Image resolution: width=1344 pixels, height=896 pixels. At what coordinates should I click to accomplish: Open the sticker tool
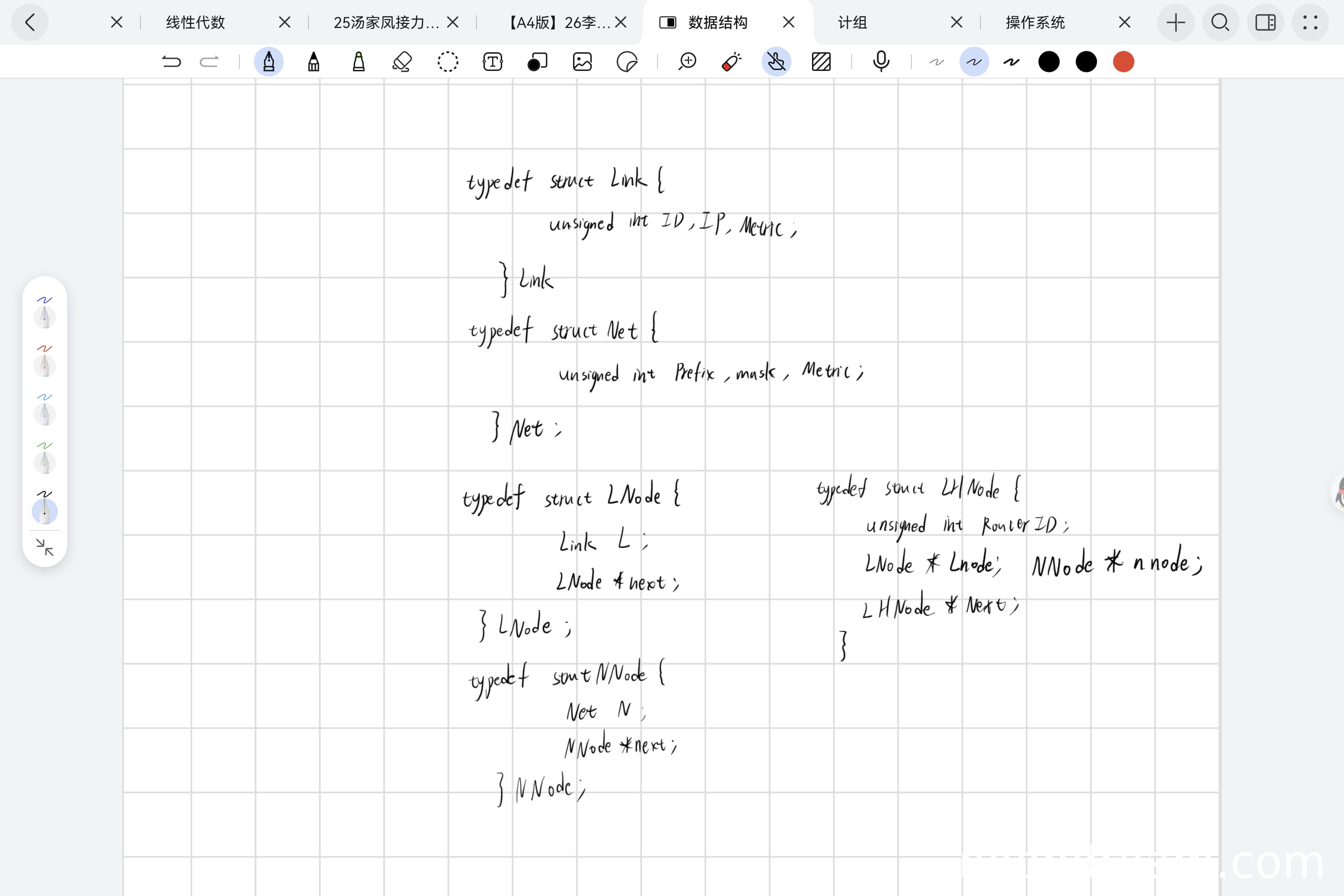[x=627, y=62]
